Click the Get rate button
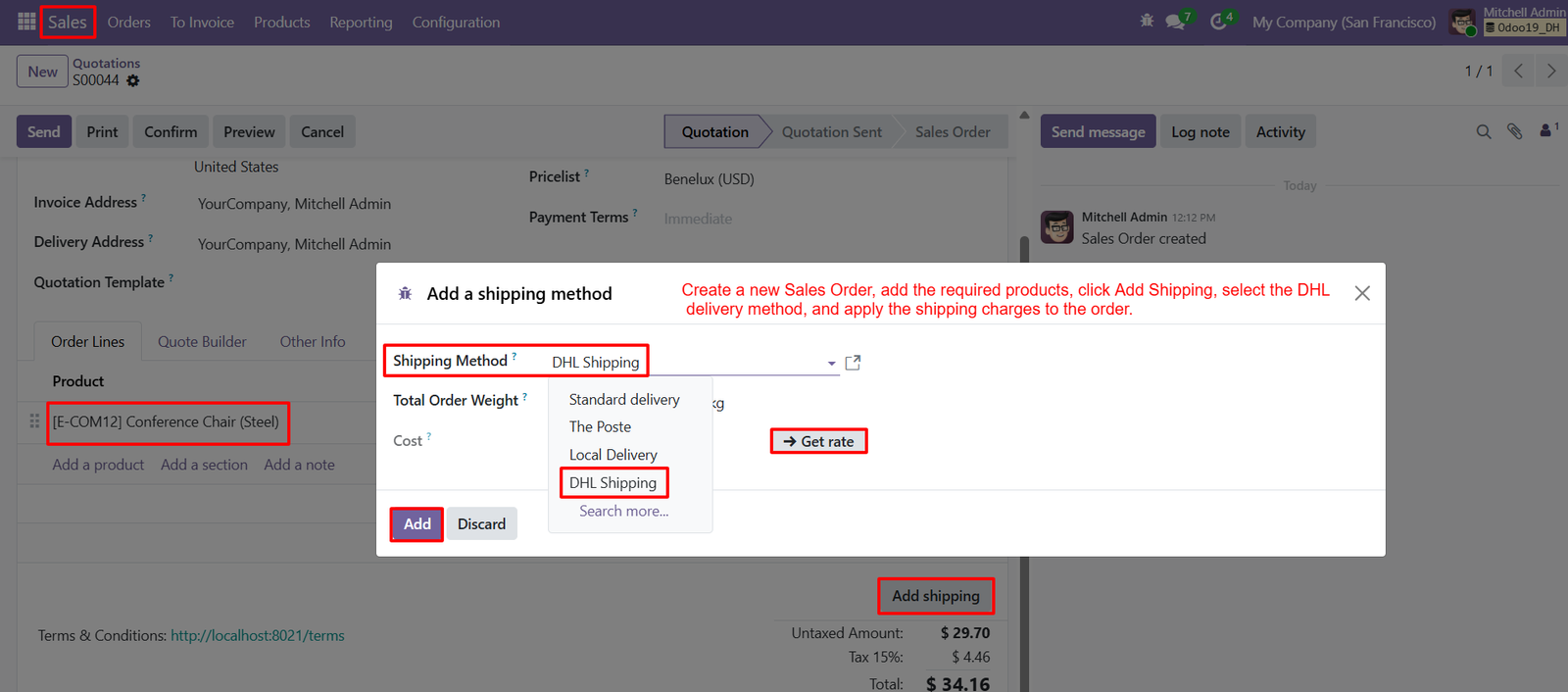 [x=818, y=441]
